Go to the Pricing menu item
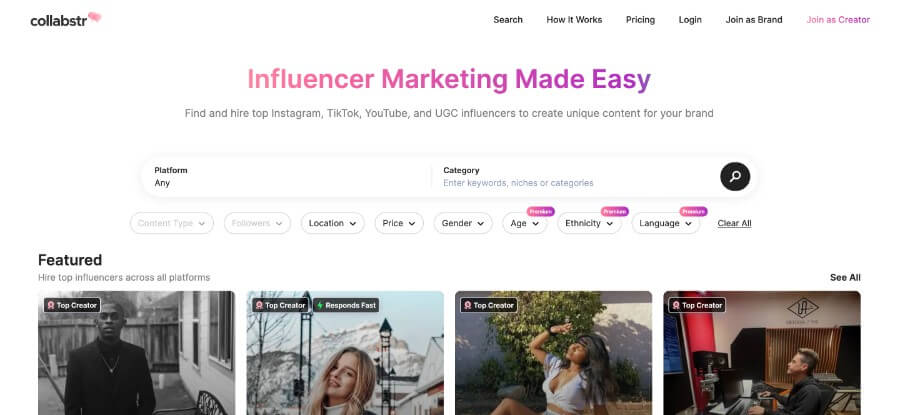This screenshot has width=900, height=415. pos(640,20)
